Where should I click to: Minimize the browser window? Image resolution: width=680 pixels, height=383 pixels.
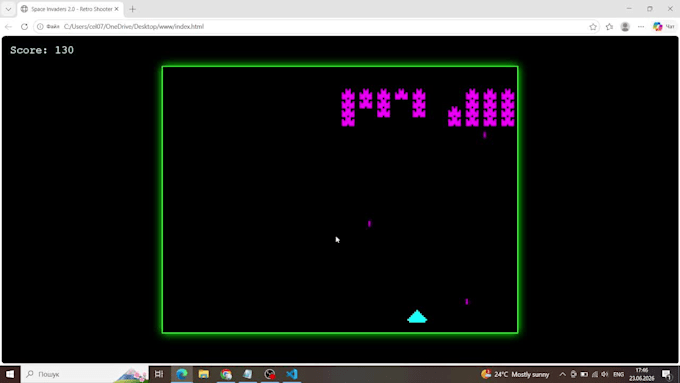[x=629, y=9]
